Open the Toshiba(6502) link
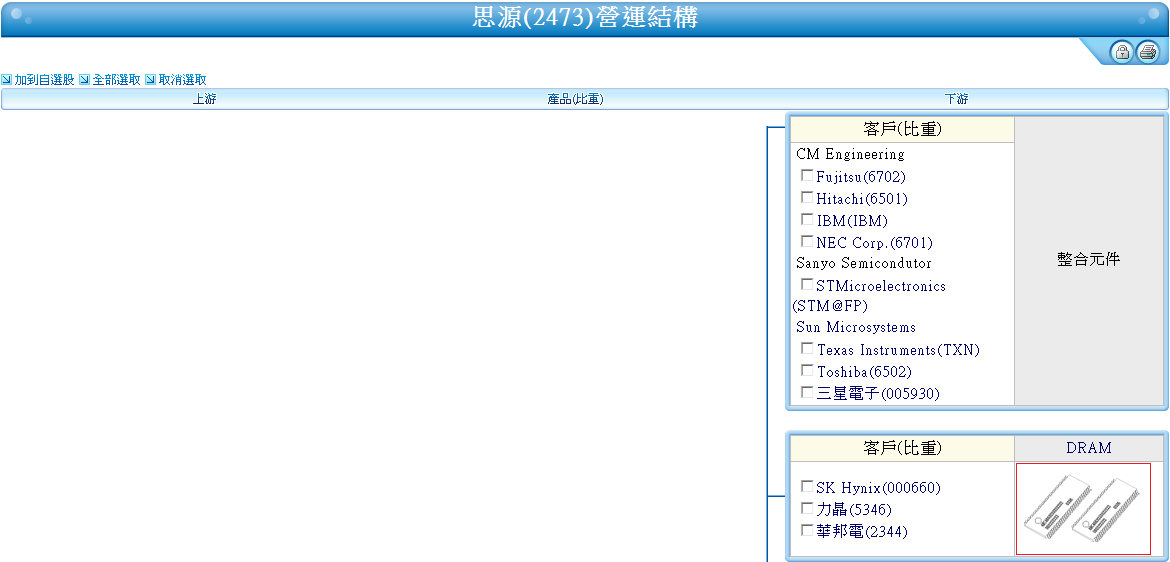The width and height of the screenshot is (1170, 562). [x=864, y=372]
